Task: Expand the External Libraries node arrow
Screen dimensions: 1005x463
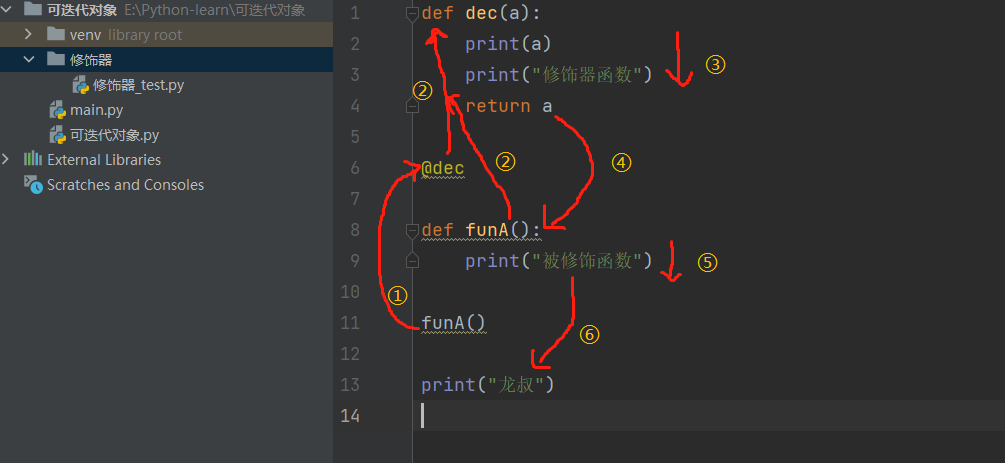Action: click(x=8, y=160)
